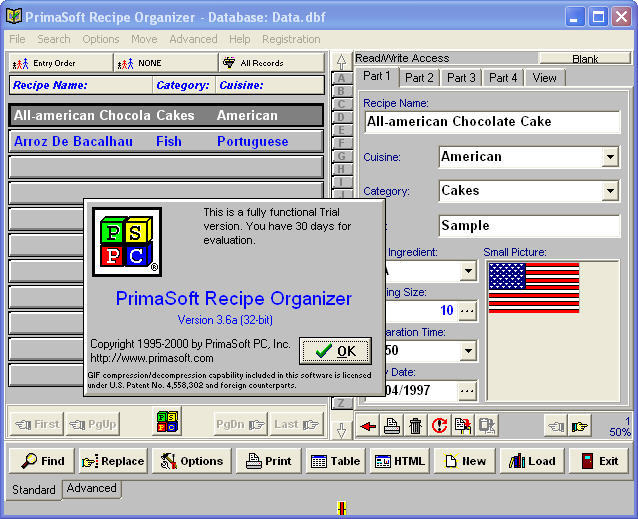The height and width of the screenshot is (519, 638).
Task: Click the Recipe Name input field
Action: pos(492,122)
